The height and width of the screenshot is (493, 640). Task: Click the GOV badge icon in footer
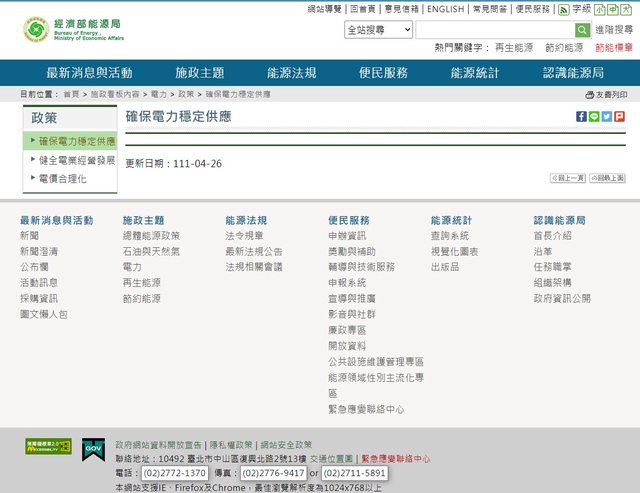coord(94,450)
